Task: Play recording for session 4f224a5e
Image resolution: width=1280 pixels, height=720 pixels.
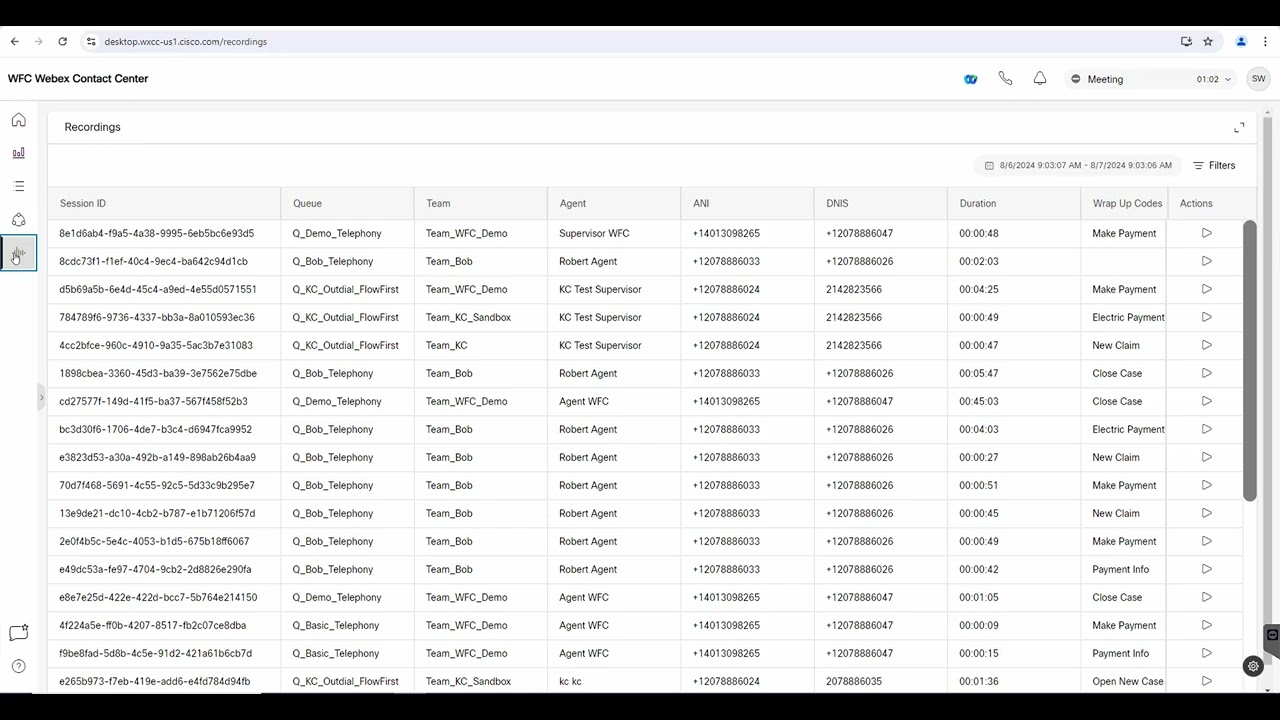Action: [1206, 625]
